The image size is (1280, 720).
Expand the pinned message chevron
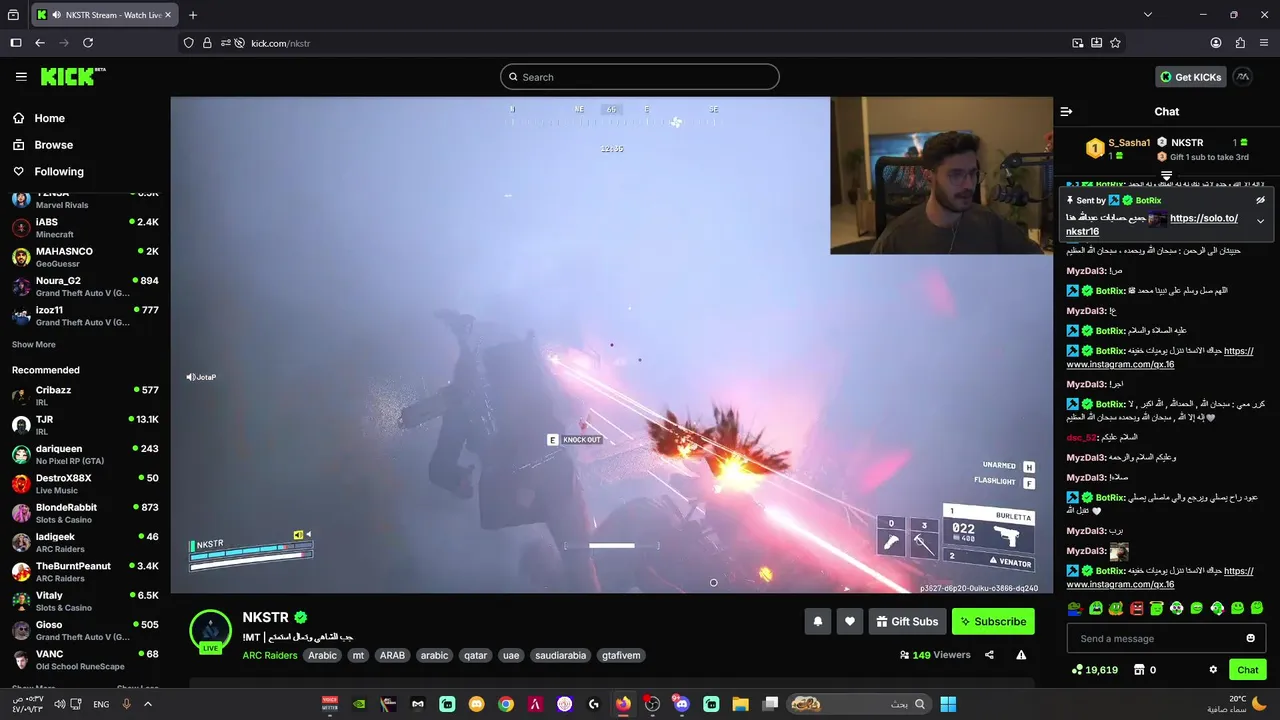pos(1260,221)
